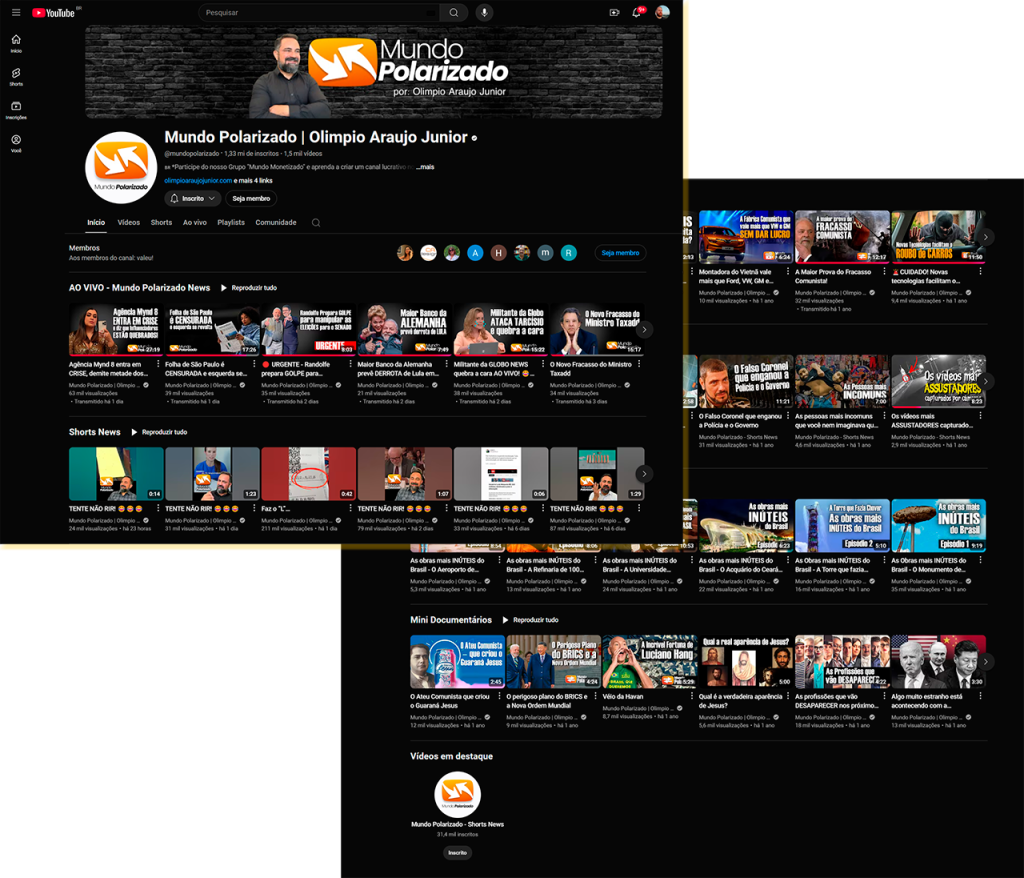Open URGENTE - Randolfe prepara GOLPE video title

pyautogui.click(x=299, y=369)
